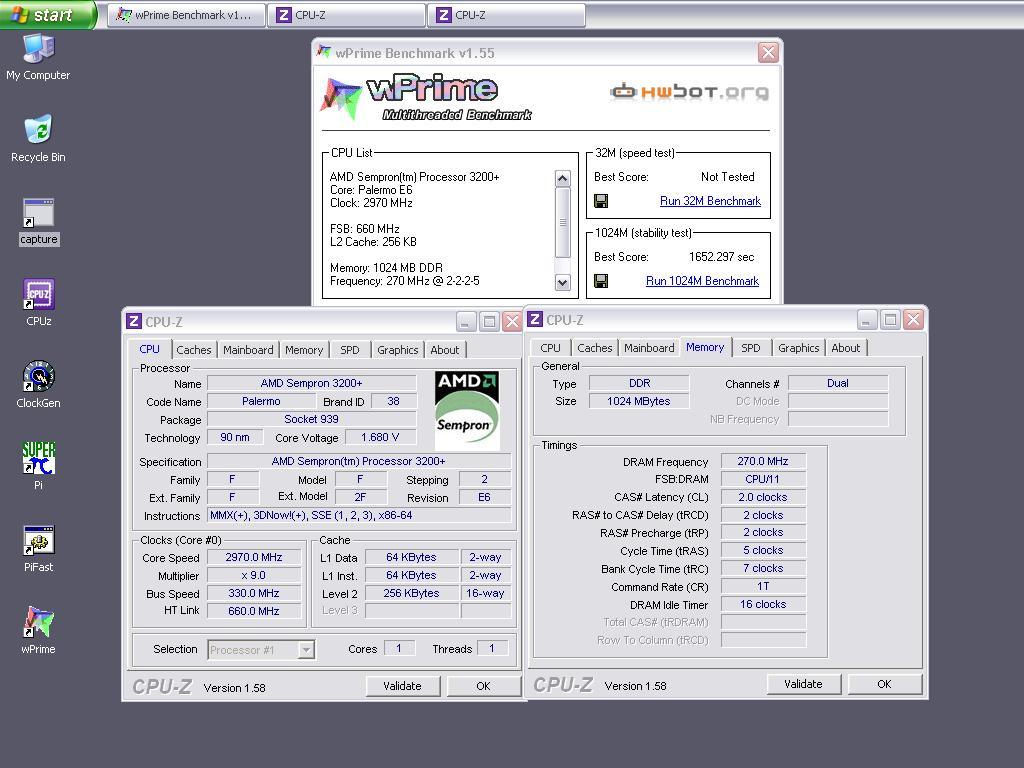The height and width of the screenshot is (768, 1024).
Task: Click the HT Link 660.0 MHz value
Action: pos(254,611)
